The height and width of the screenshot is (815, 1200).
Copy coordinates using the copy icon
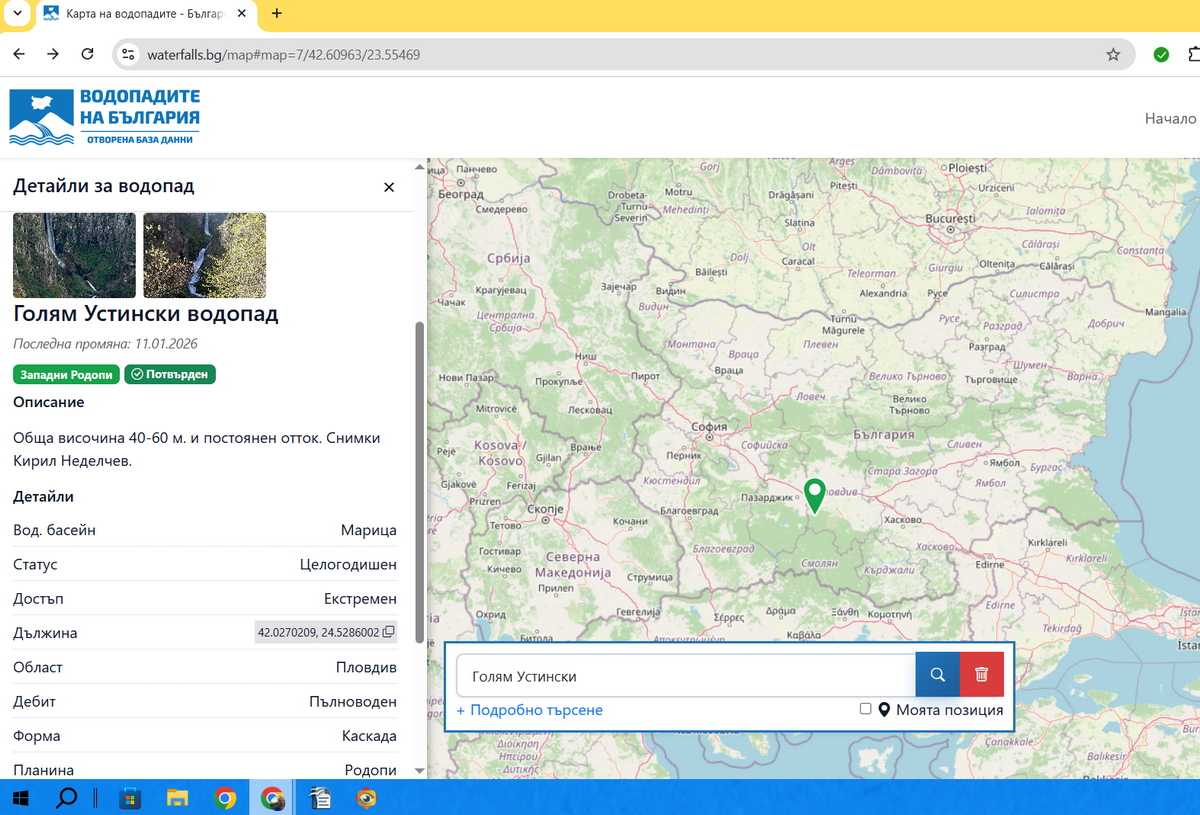click(x=389, y=633)
